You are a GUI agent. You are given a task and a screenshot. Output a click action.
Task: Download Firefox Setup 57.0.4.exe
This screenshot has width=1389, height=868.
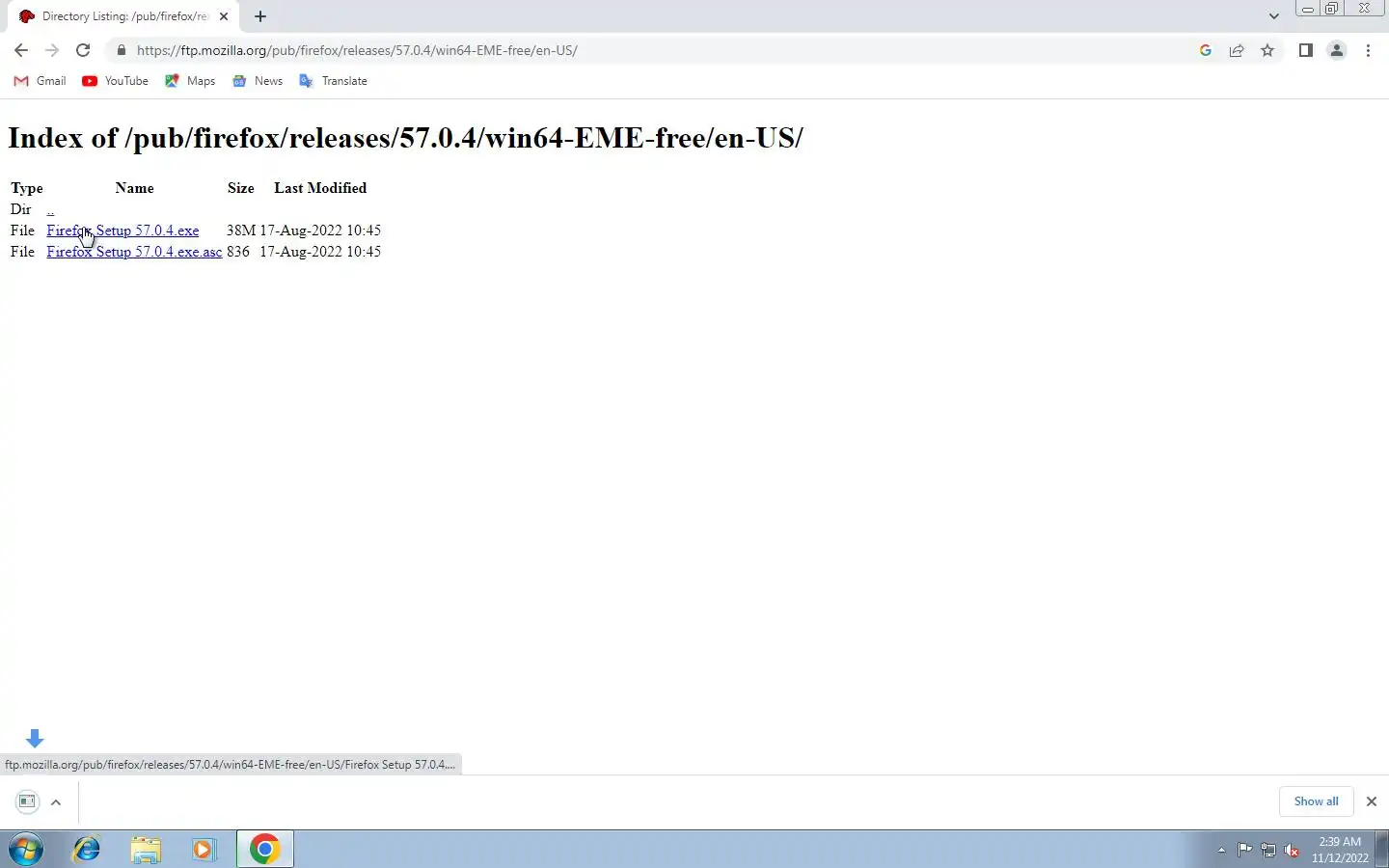coord(123,231)
